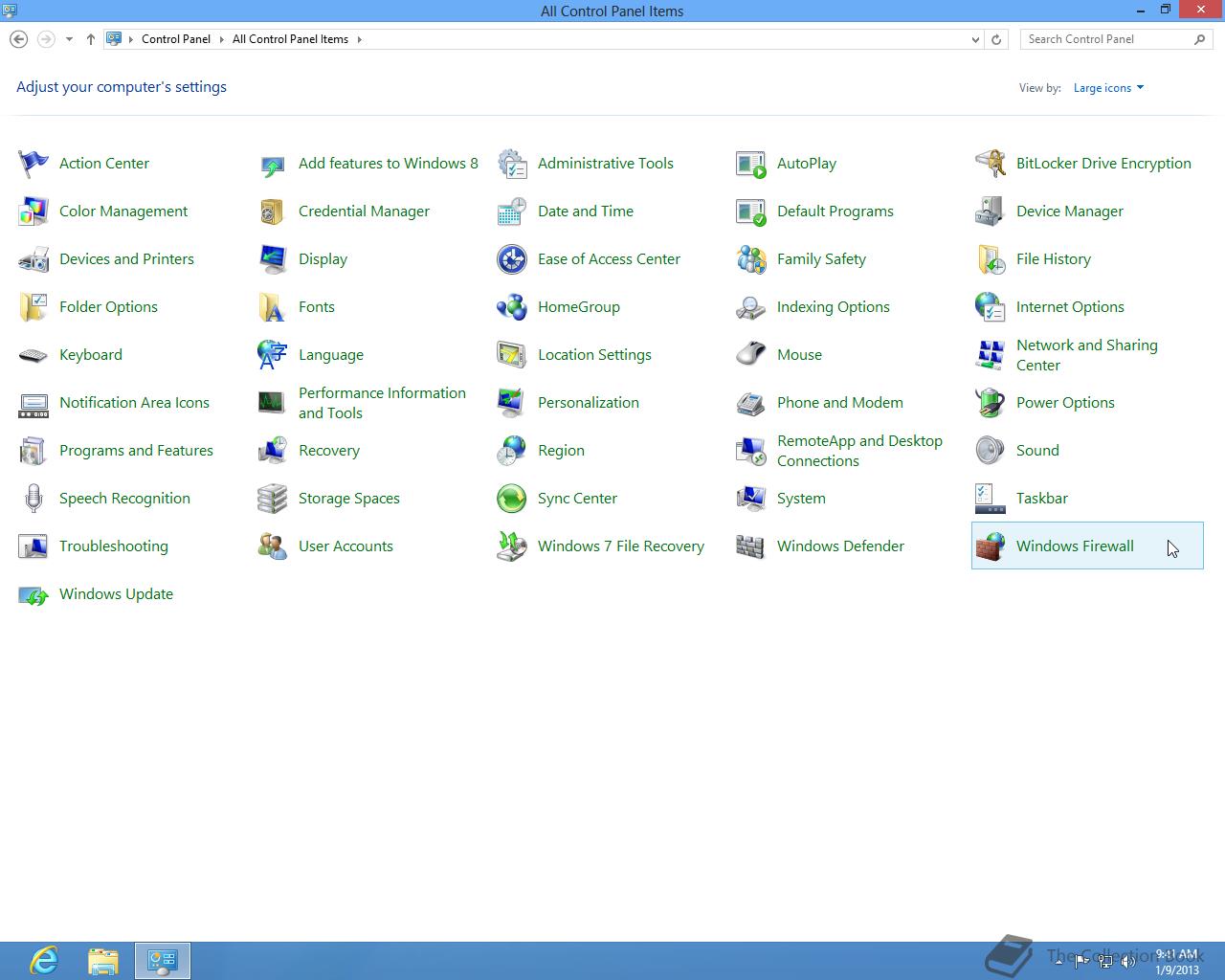Screen dimensions: 1225x980
Task: Open RemoteApp and Desktop Connections link
Action: click(859, 451)
